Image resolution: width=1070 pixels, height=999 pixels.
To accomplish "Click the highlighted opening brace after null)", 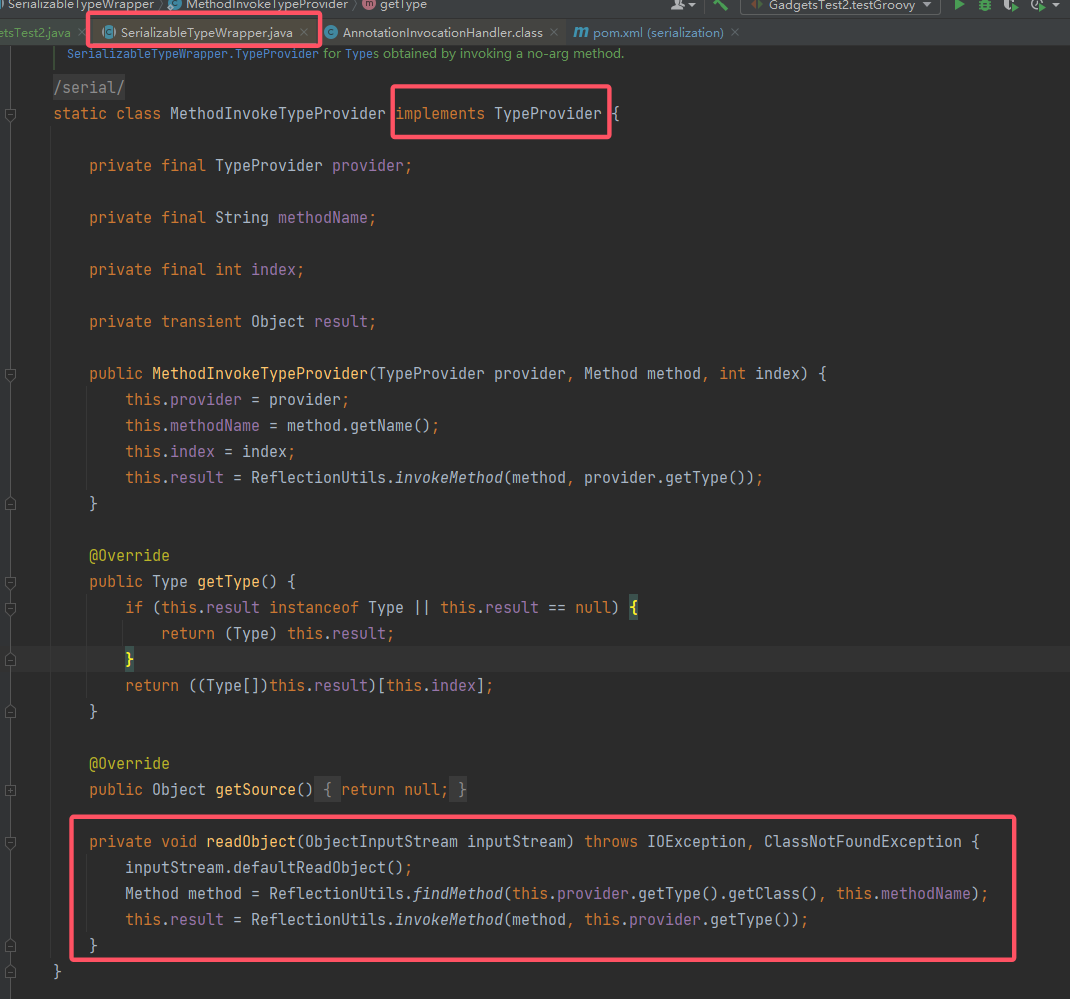I will point(633,607).
